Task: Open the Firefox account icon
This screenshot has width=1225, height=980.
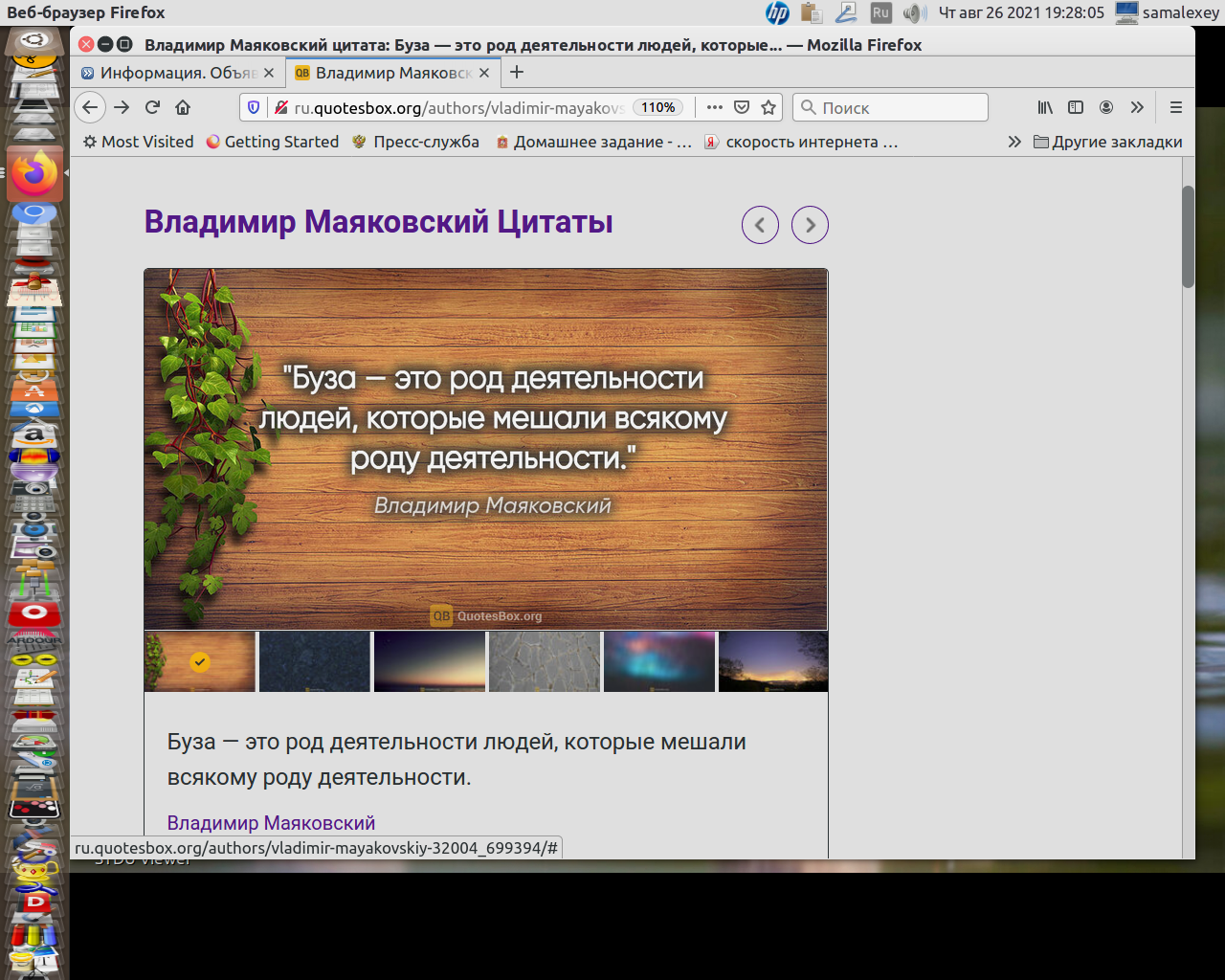Action: click(x=1106, y=107)
